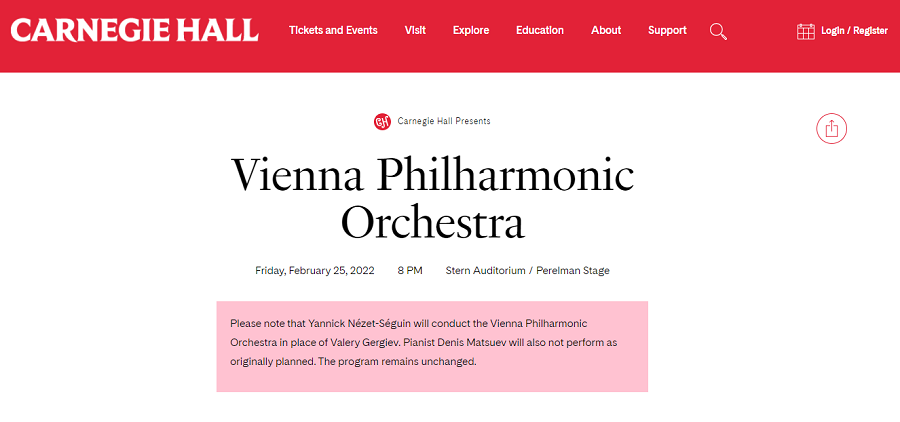Open the Visit menu
This screenshot has height=422, width=900.
[415, 30]
